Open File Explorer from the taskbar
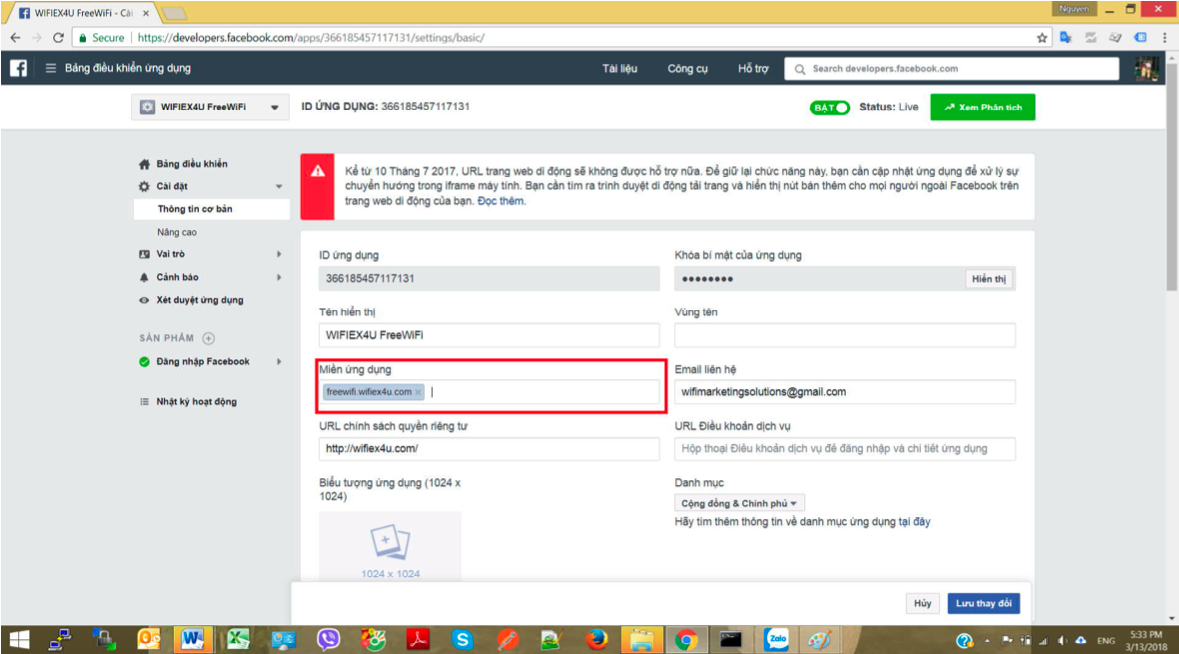Viewport: 1179px width, 654px height. coord(641,640)
